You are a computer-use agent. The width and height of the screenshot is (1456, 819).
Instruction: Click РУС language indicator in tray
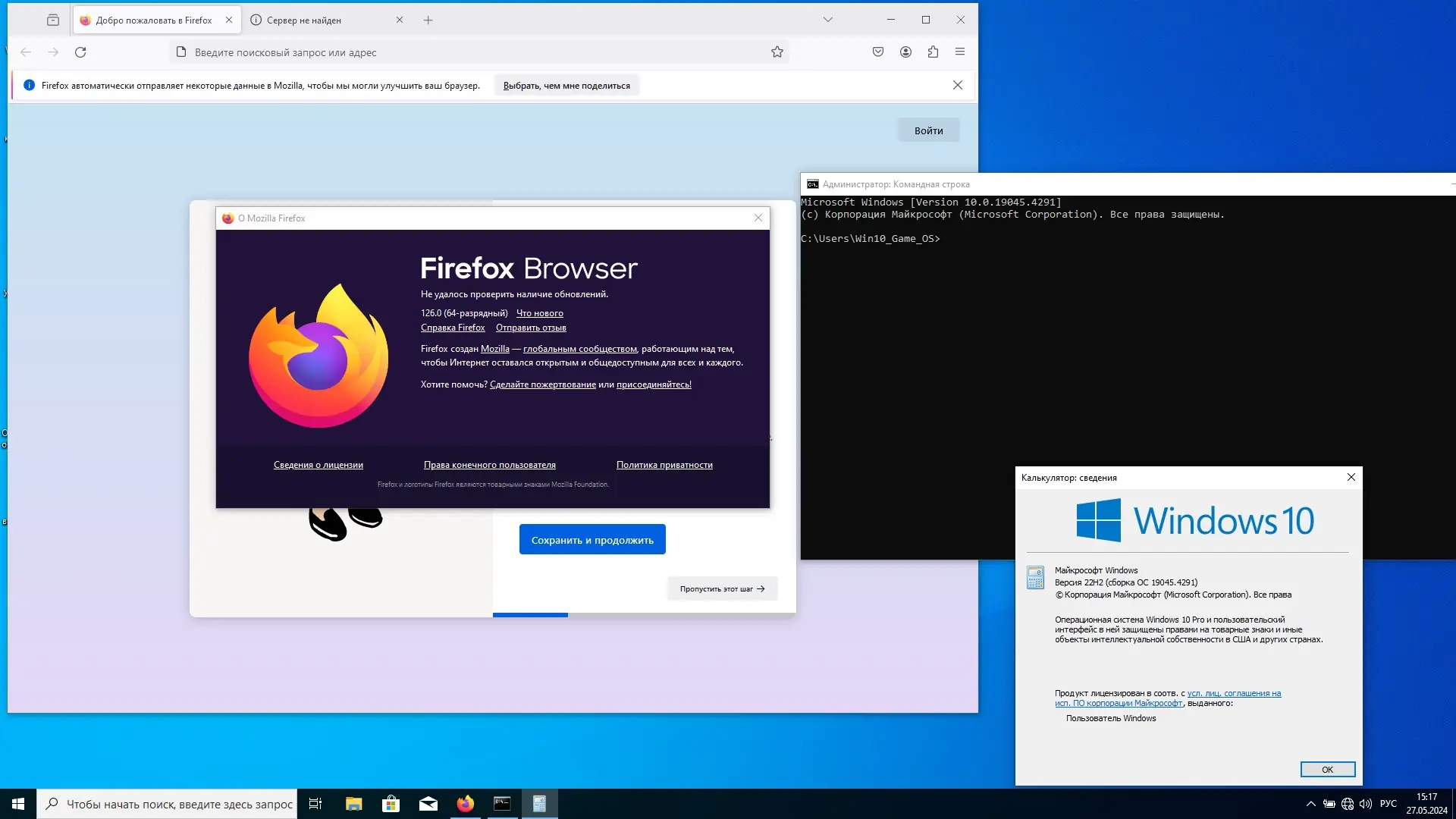tap(1388, 804)
